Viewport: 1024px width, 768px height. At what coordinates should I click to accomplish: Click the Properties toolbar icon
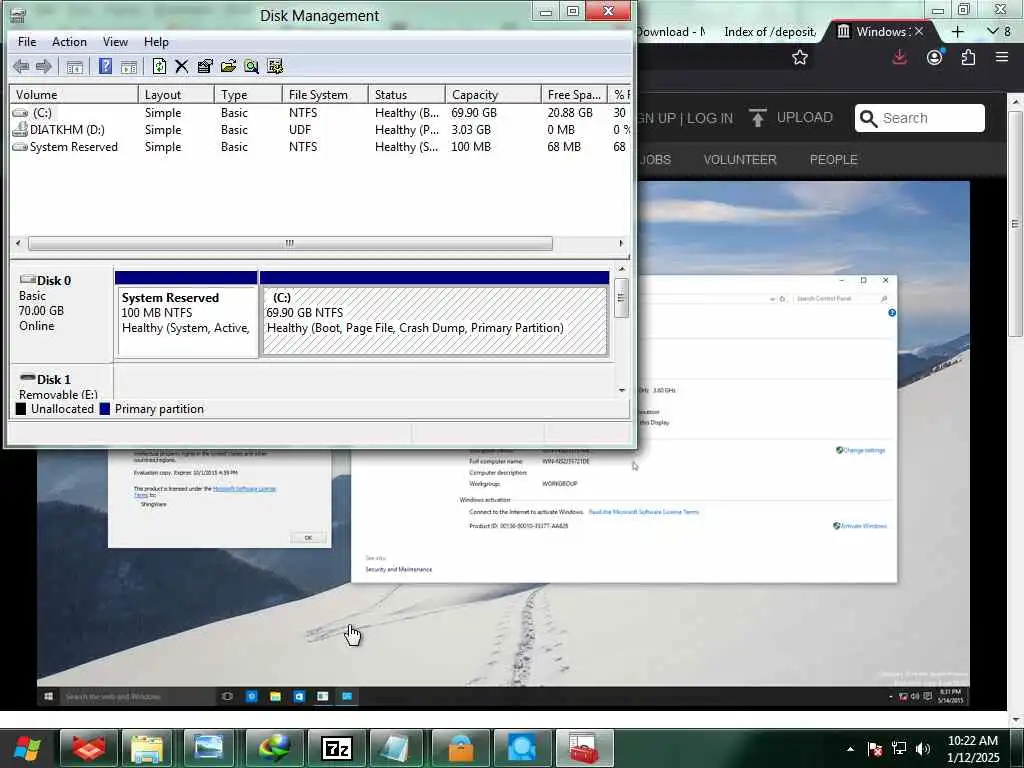(x=205, y=66)
